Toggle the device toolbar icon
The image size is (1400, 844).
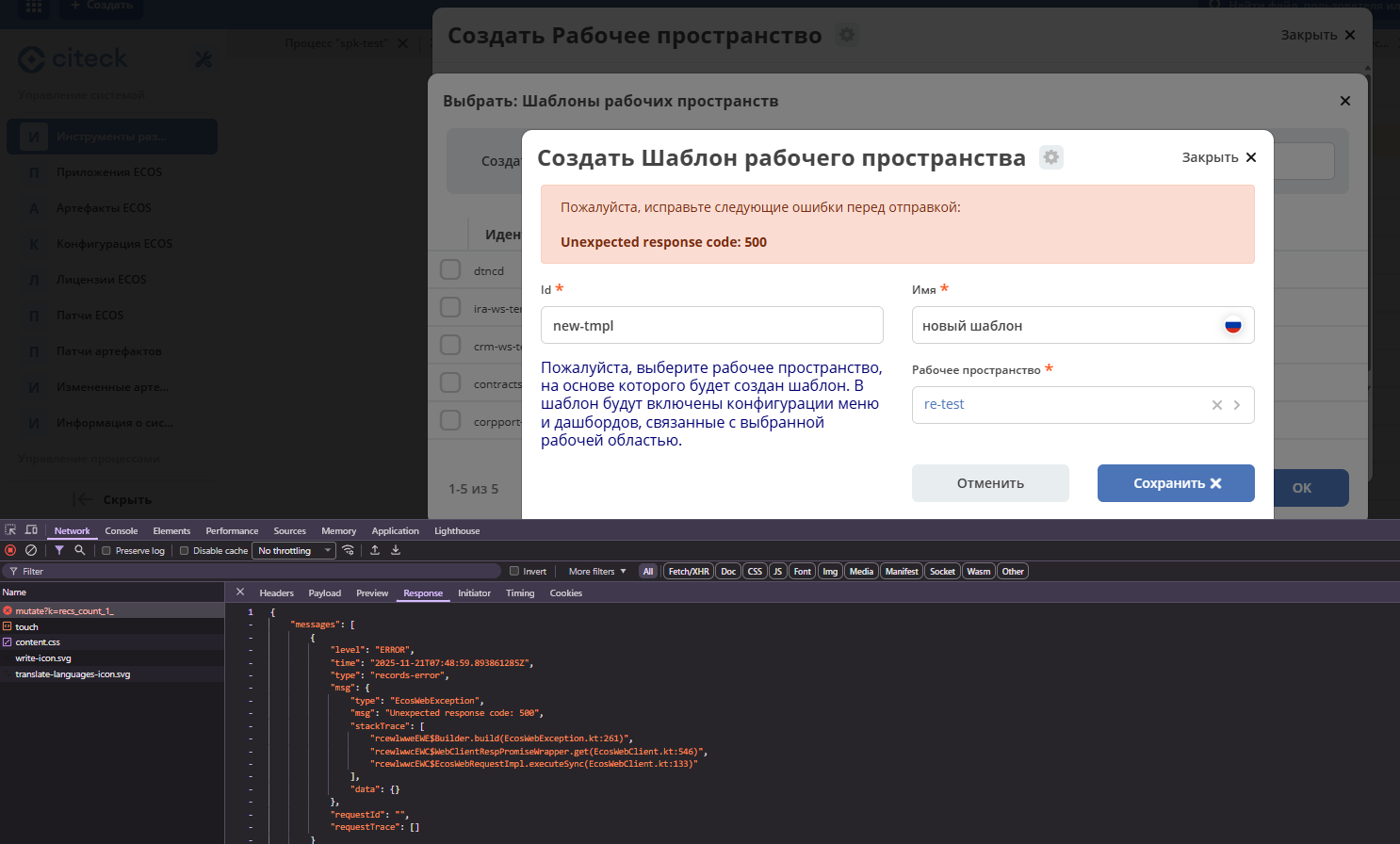(31, 530)
